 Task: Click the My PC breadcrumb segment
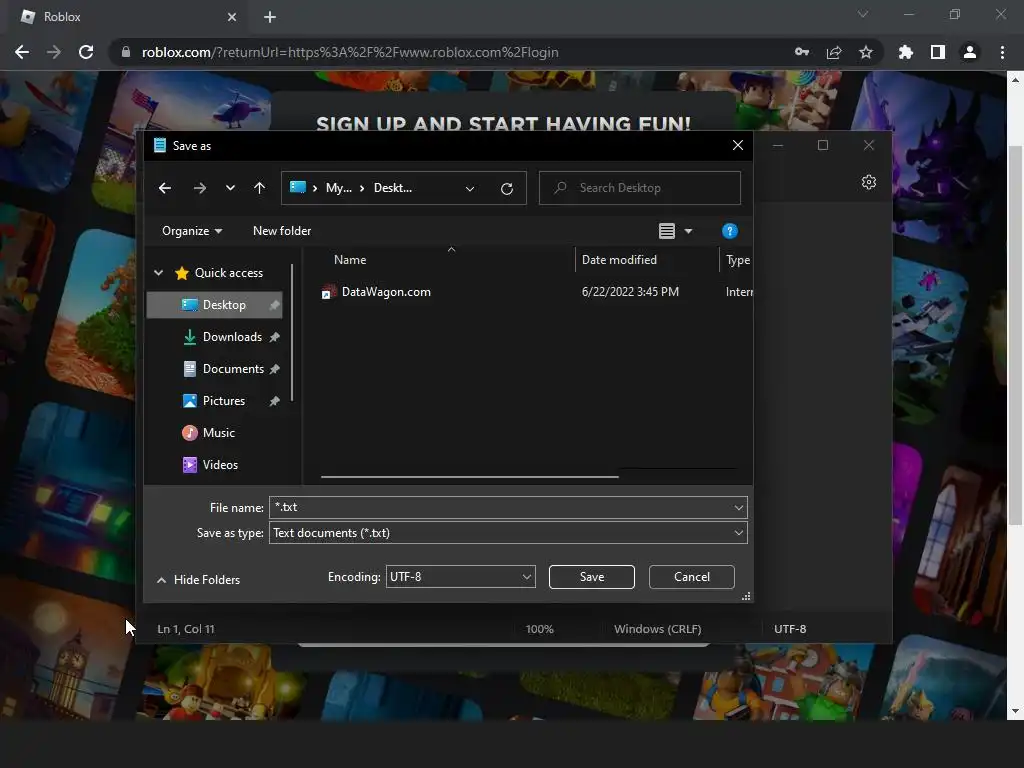pyautogui.click(x=338, y=188)
